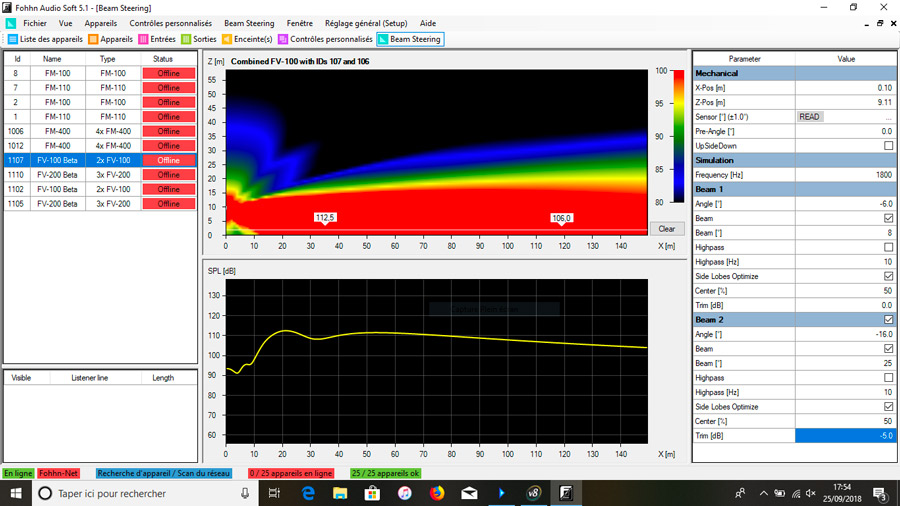Click the Beam Steering toolbar button
Screen dimensions: 900x506
tap(410, 39)
